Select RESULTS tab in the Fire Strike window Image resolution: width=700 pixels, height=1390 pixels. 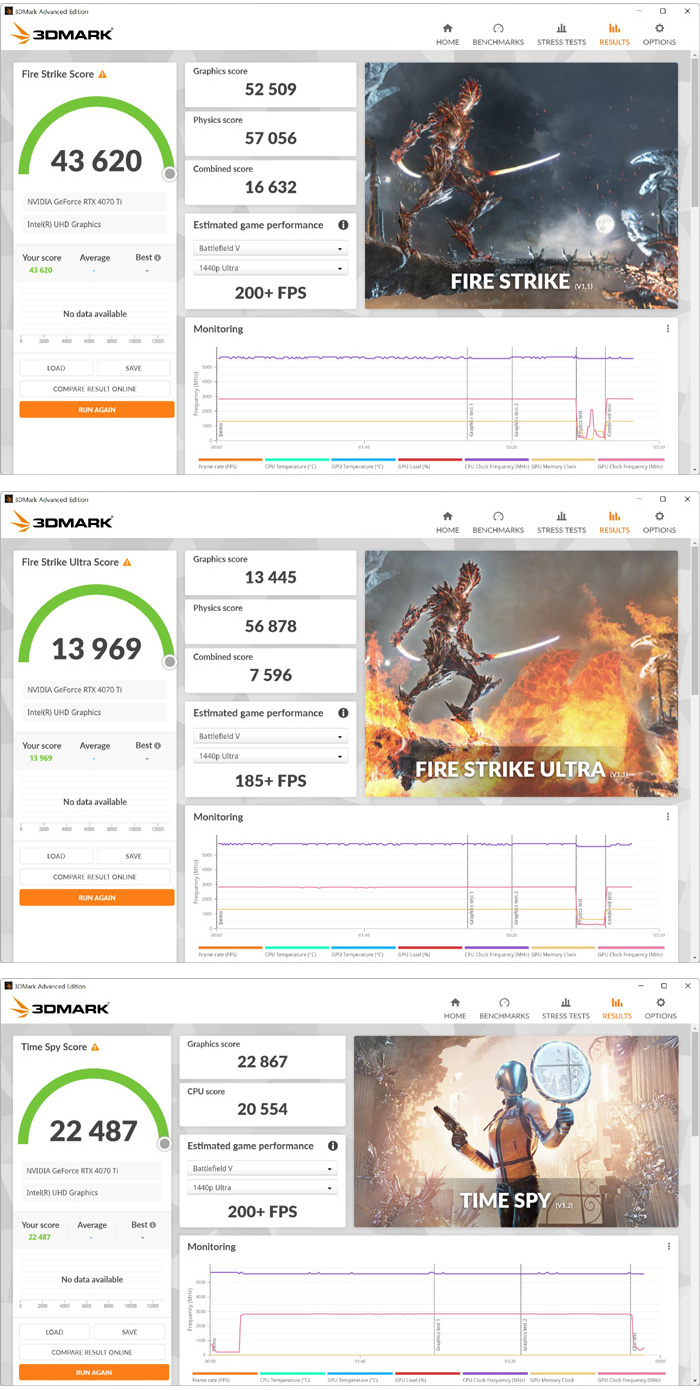click(614, 34)
